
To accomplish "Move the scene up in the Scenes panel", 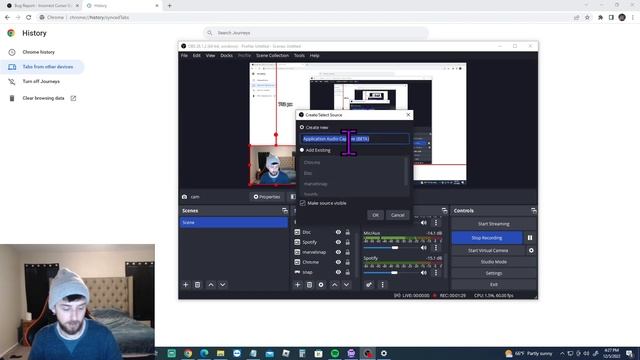I will click(211, 284).
